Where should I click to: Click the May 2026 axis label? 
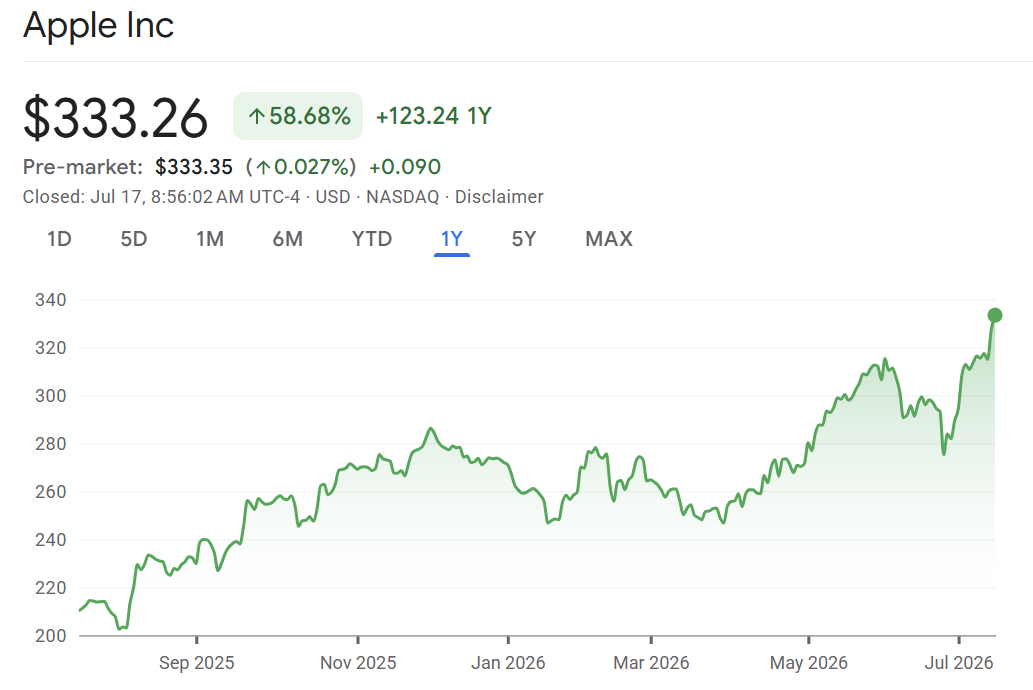click(808, 663)
